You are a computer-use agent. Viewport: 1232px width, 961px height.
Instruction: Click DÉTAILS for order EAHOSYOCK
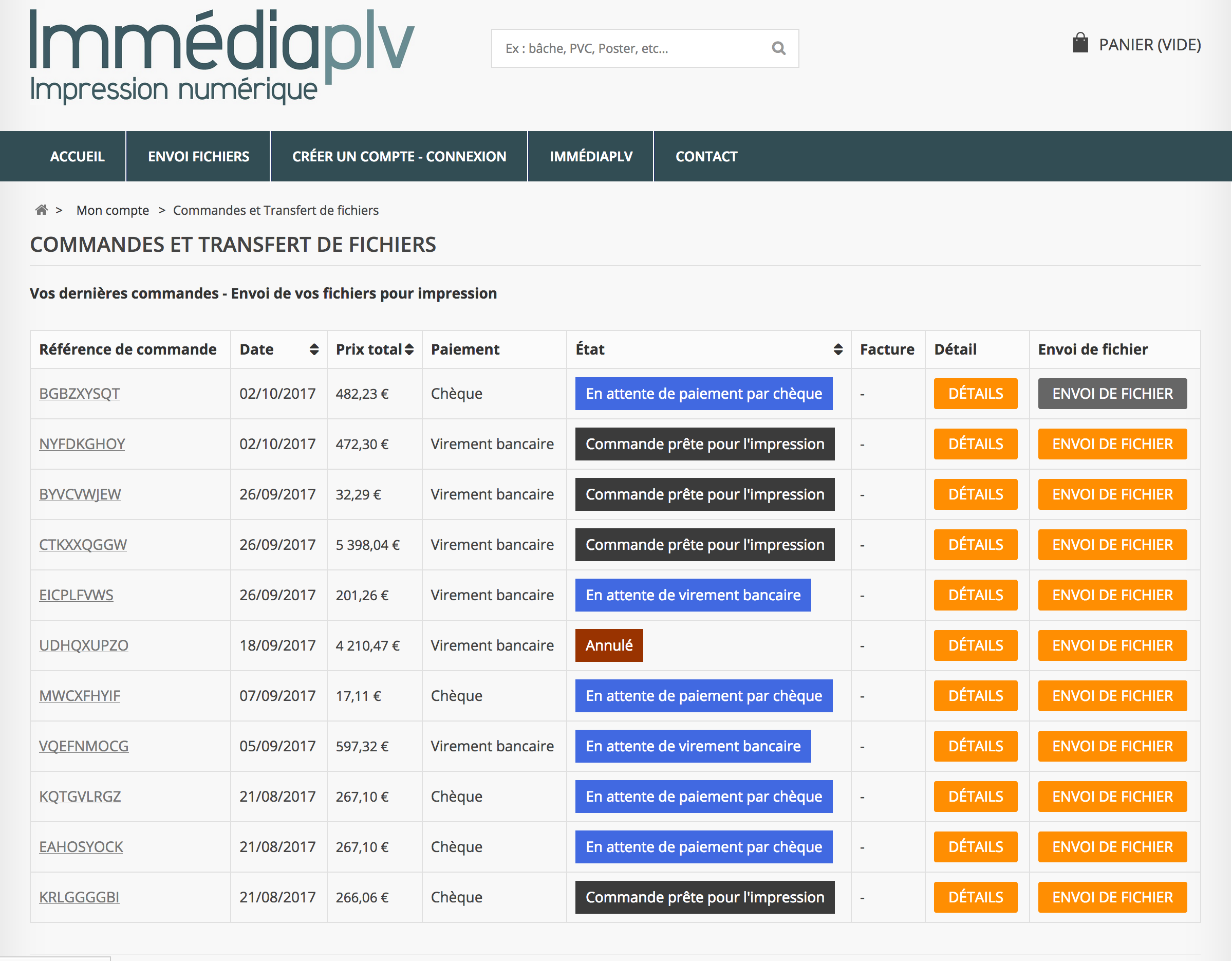(x=975, y=846)
